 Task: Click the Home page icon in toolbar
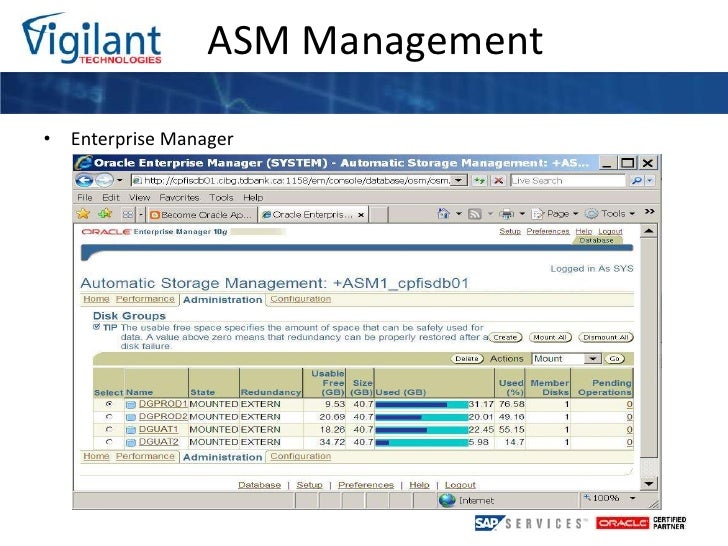[x=444, y=214]
